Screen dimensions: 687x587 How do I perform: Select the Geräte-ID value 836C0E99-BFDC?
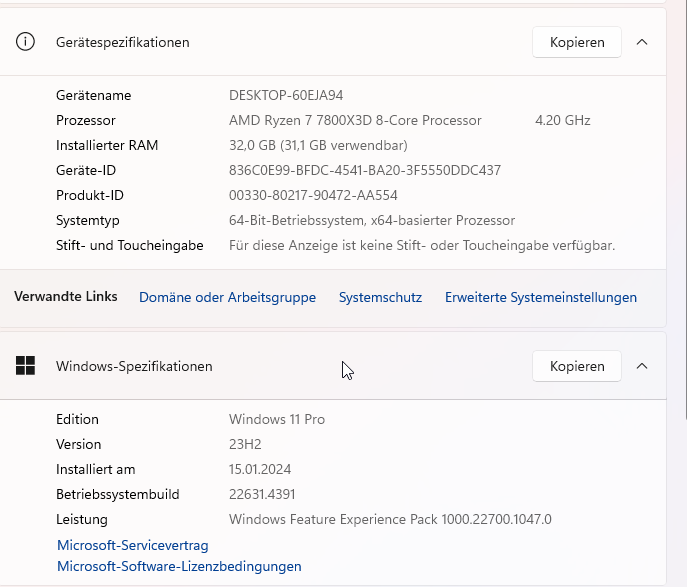point(365,170)
